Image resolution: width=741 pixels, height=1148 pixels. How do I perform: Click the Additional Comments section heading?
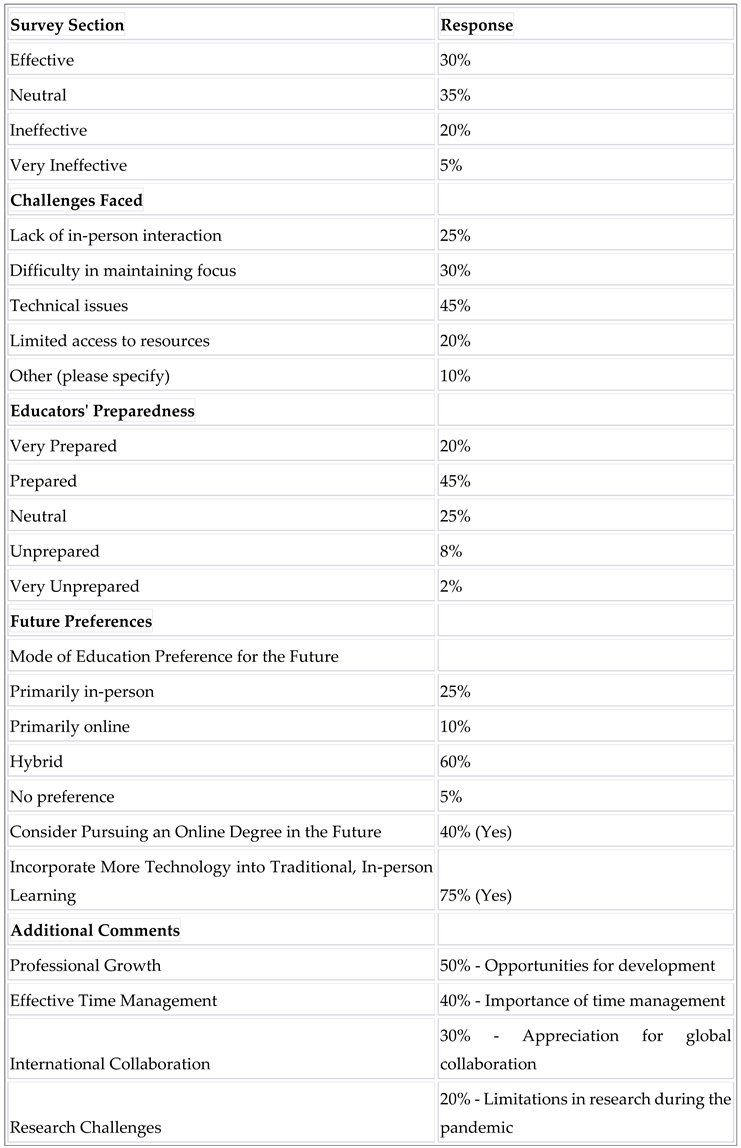(x=95, y=930)
